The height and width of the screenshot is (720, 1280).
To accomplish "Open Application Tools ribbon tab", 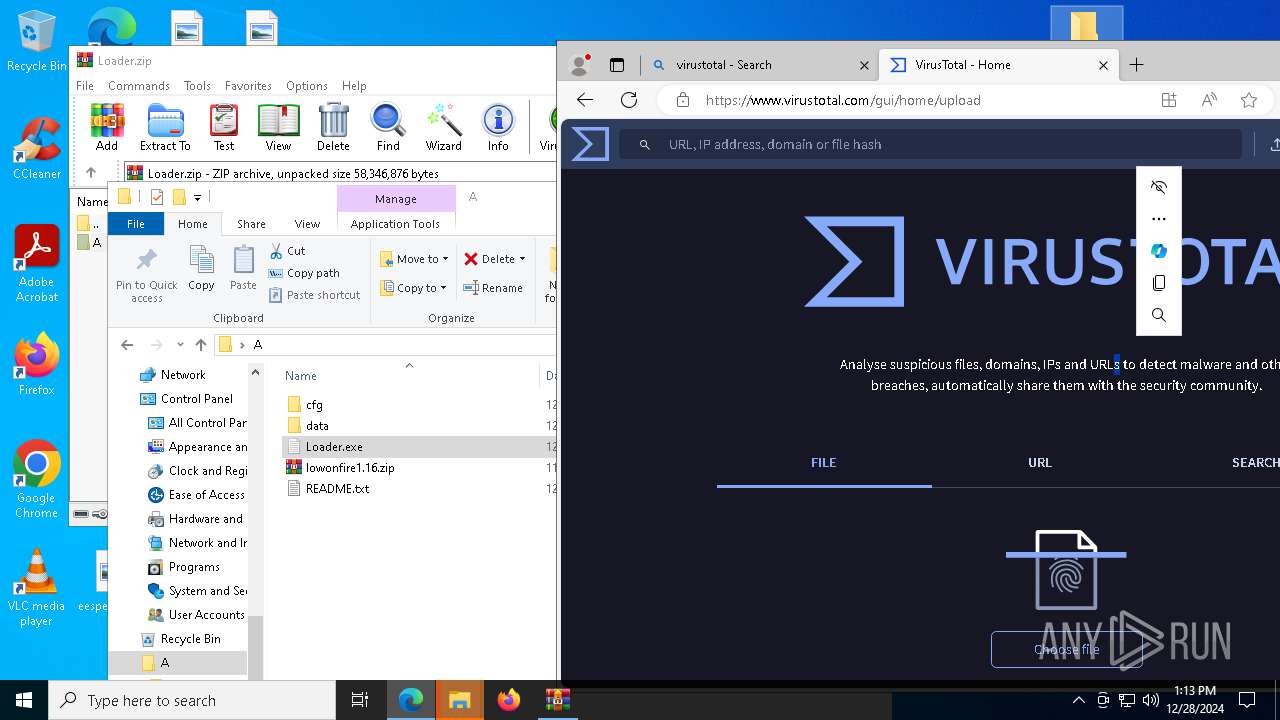I will 395,224.
